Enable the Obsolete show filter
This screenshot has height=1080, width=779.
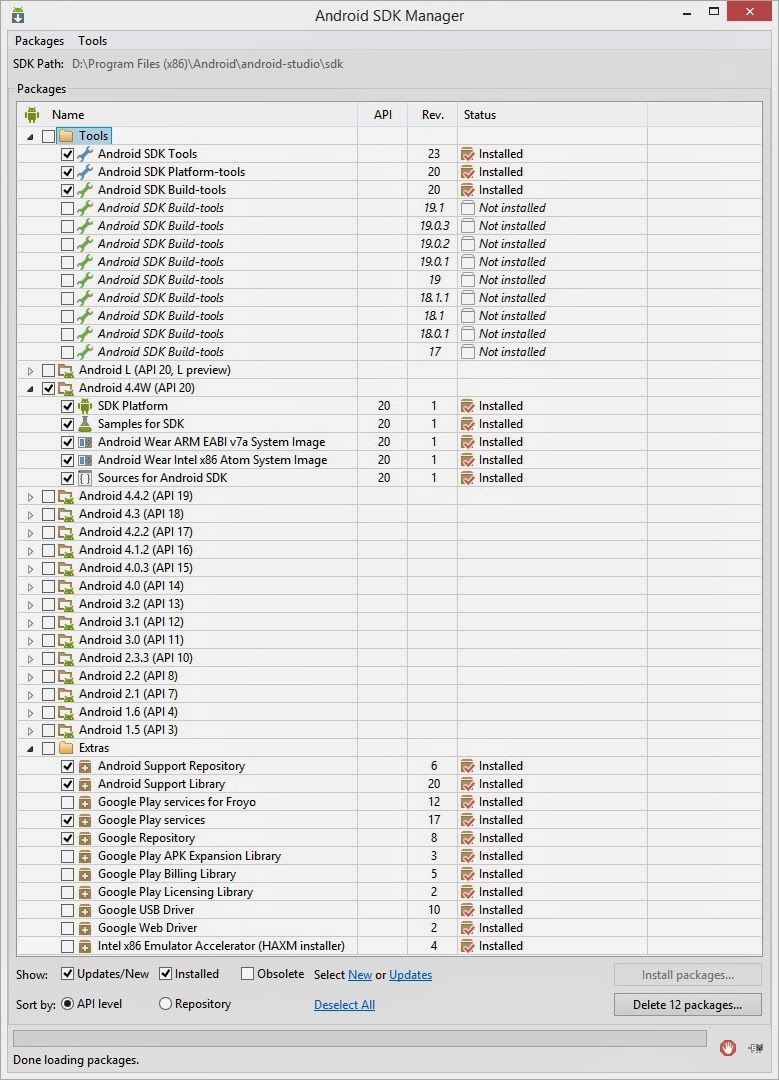pos(247,974)
